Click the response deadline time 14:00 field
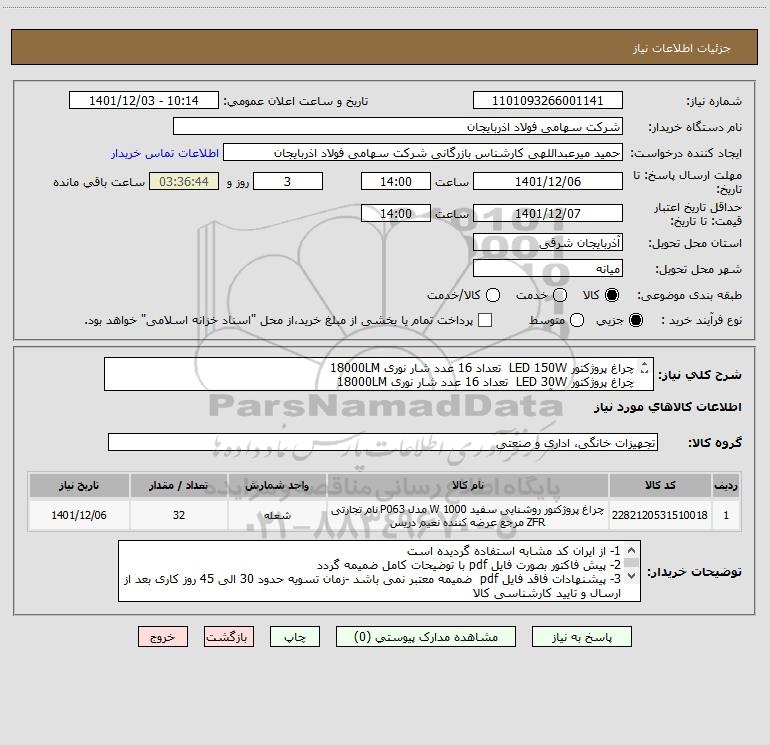Image resolution: width=770 pixels, height=745 pixels. [396, 181]
